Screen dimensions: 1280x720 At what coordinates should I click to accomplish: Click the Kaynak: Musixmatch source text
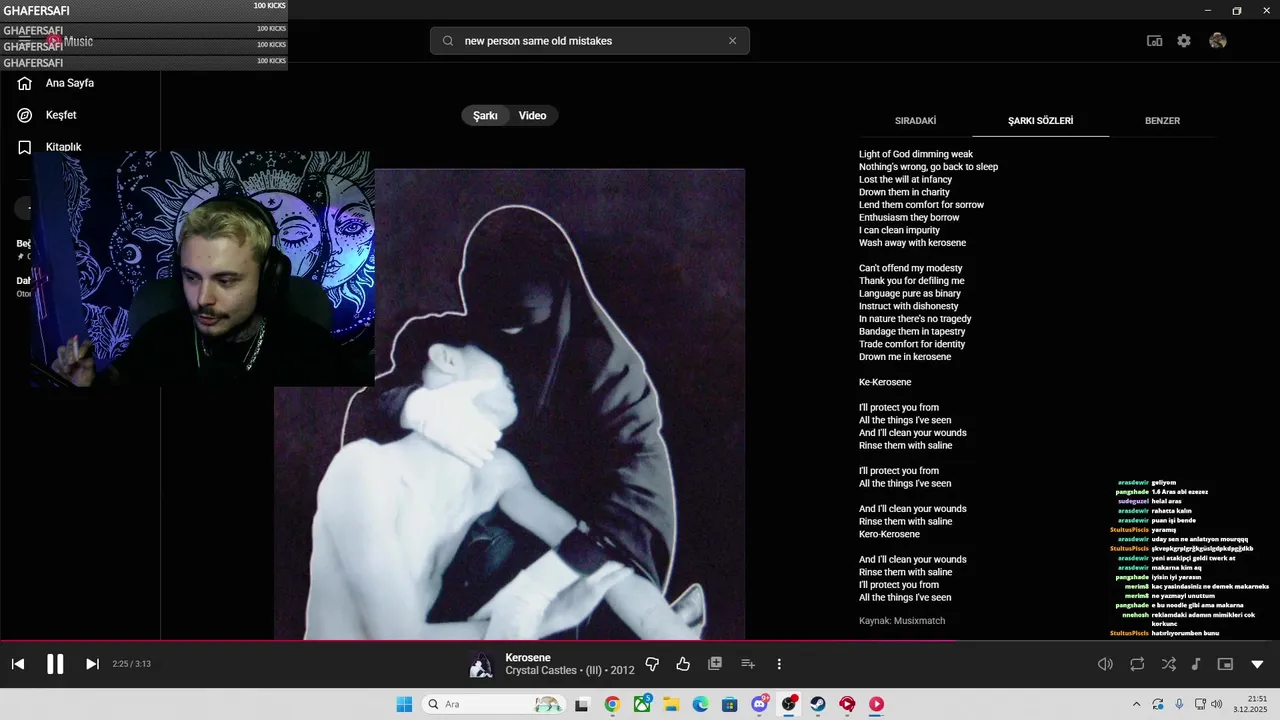click(902, 621)
